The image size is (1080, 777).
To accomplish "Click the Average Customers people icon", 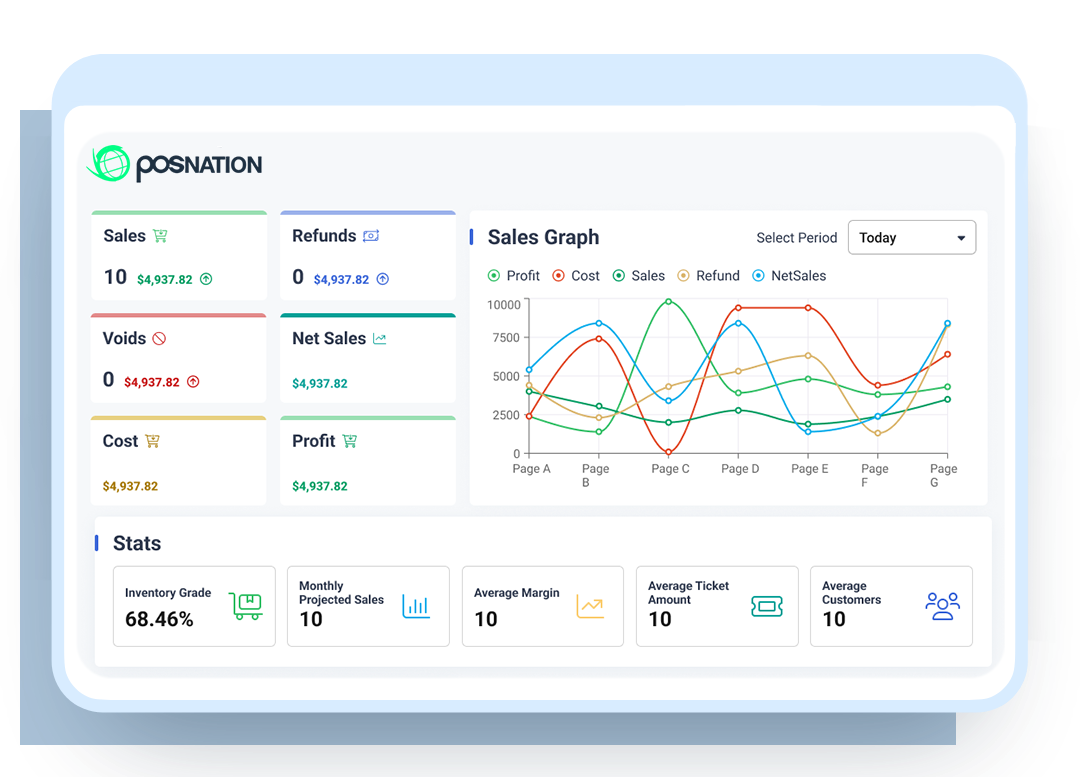I will 942,606.
